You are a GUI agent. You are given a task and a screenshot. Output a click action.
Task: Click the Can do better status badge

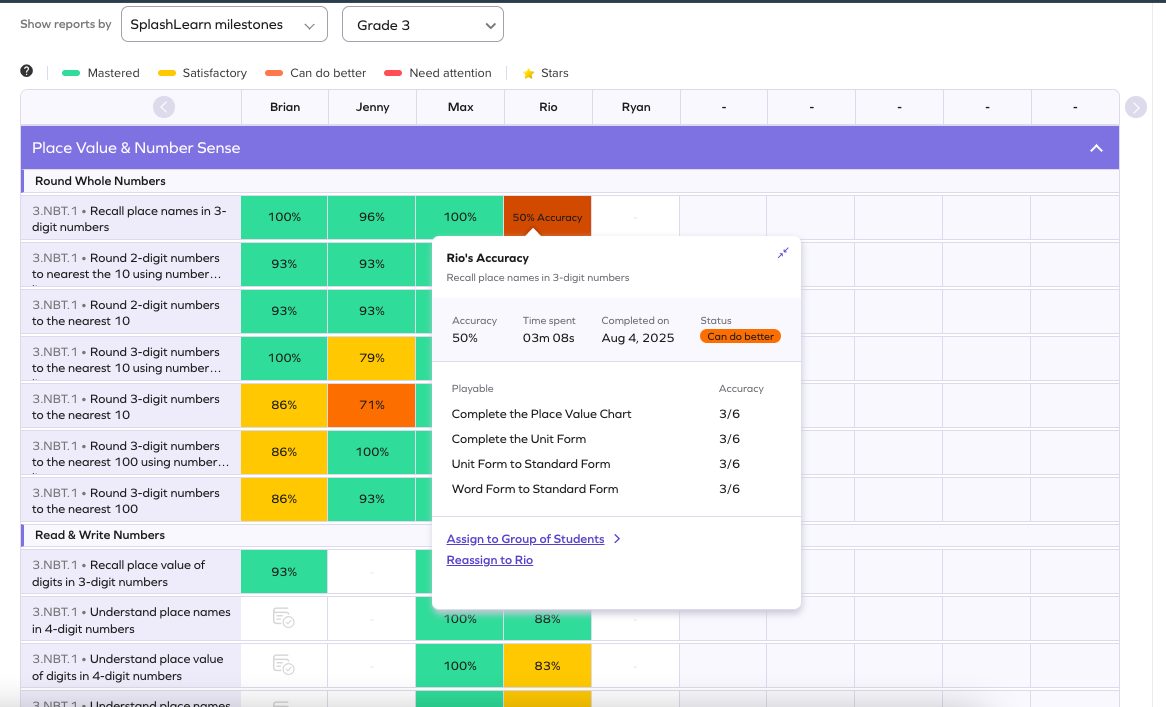point(740,336)
